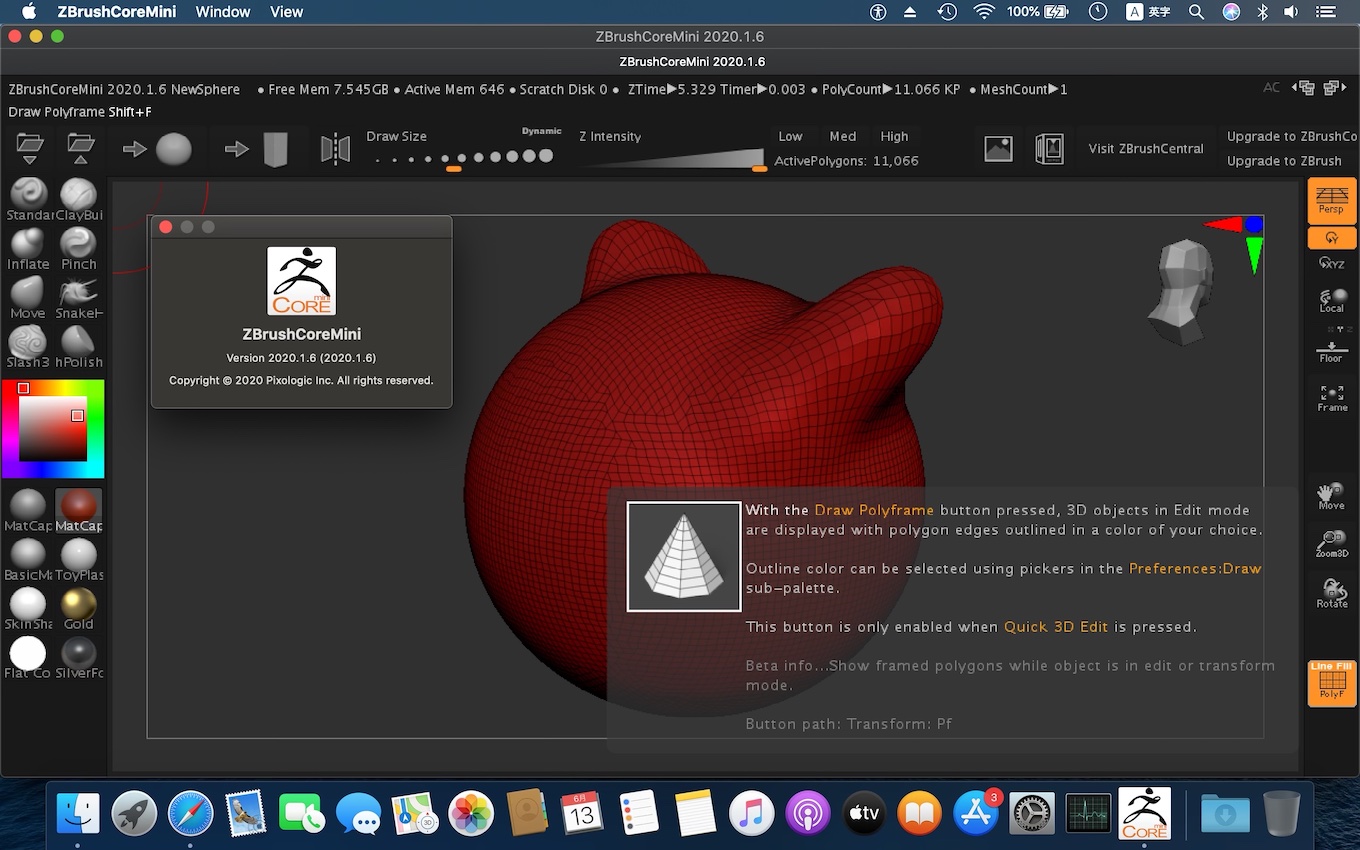Toggle Persp perspective mode
Screen dimensions: 1360x850
(1332, 200)
